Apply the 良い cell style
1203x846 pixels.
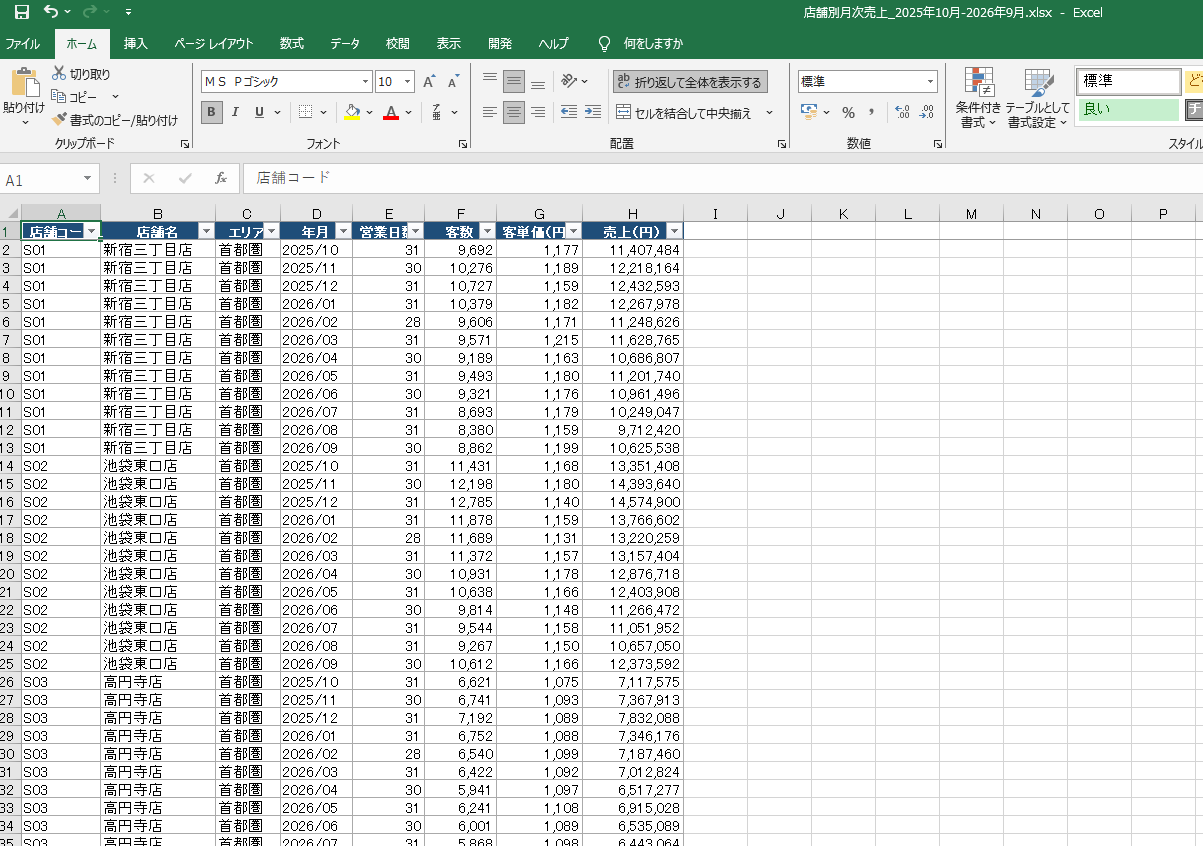(1128, 109)
